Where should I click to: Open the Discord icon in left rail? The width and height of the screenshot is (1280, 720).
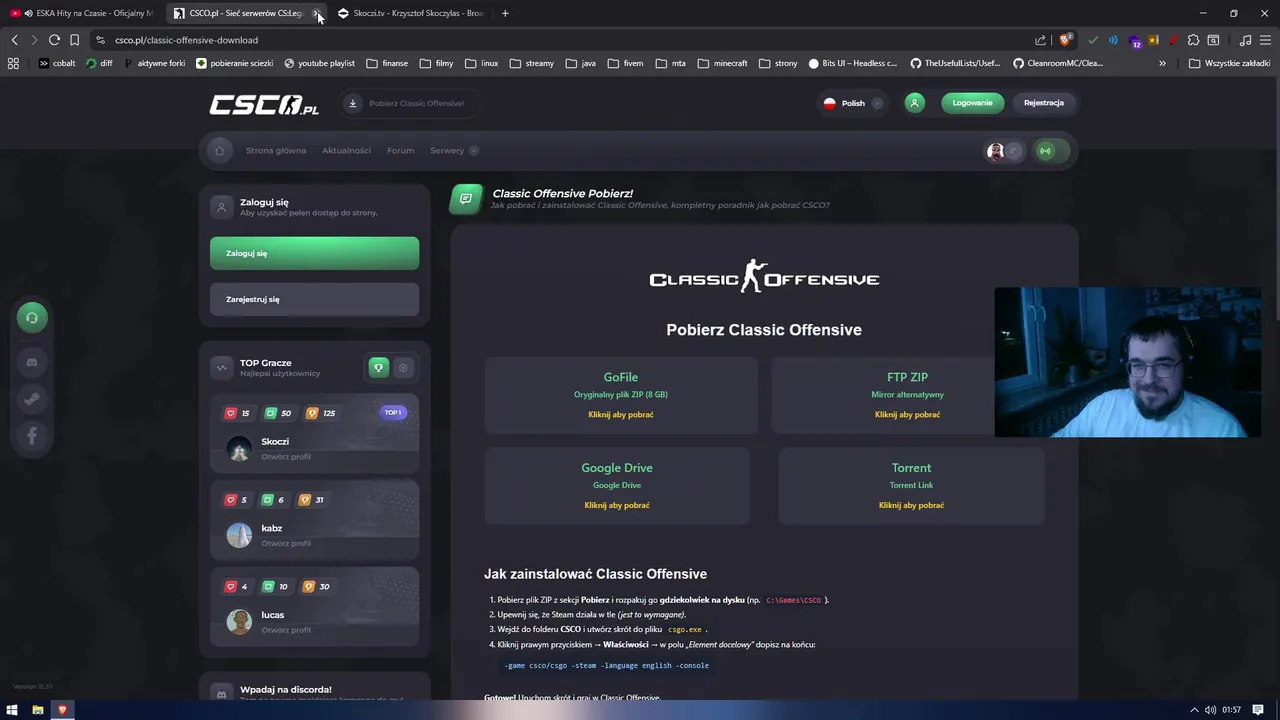32,362
